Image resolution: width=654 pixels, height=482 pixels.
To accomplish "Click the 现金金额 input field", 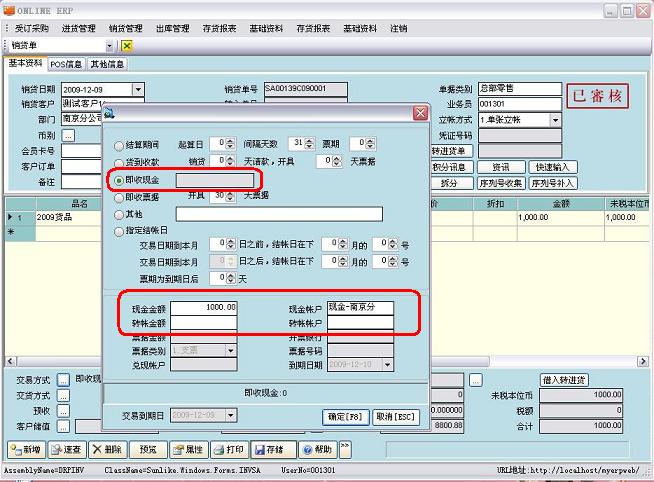I will coord(203,307).
